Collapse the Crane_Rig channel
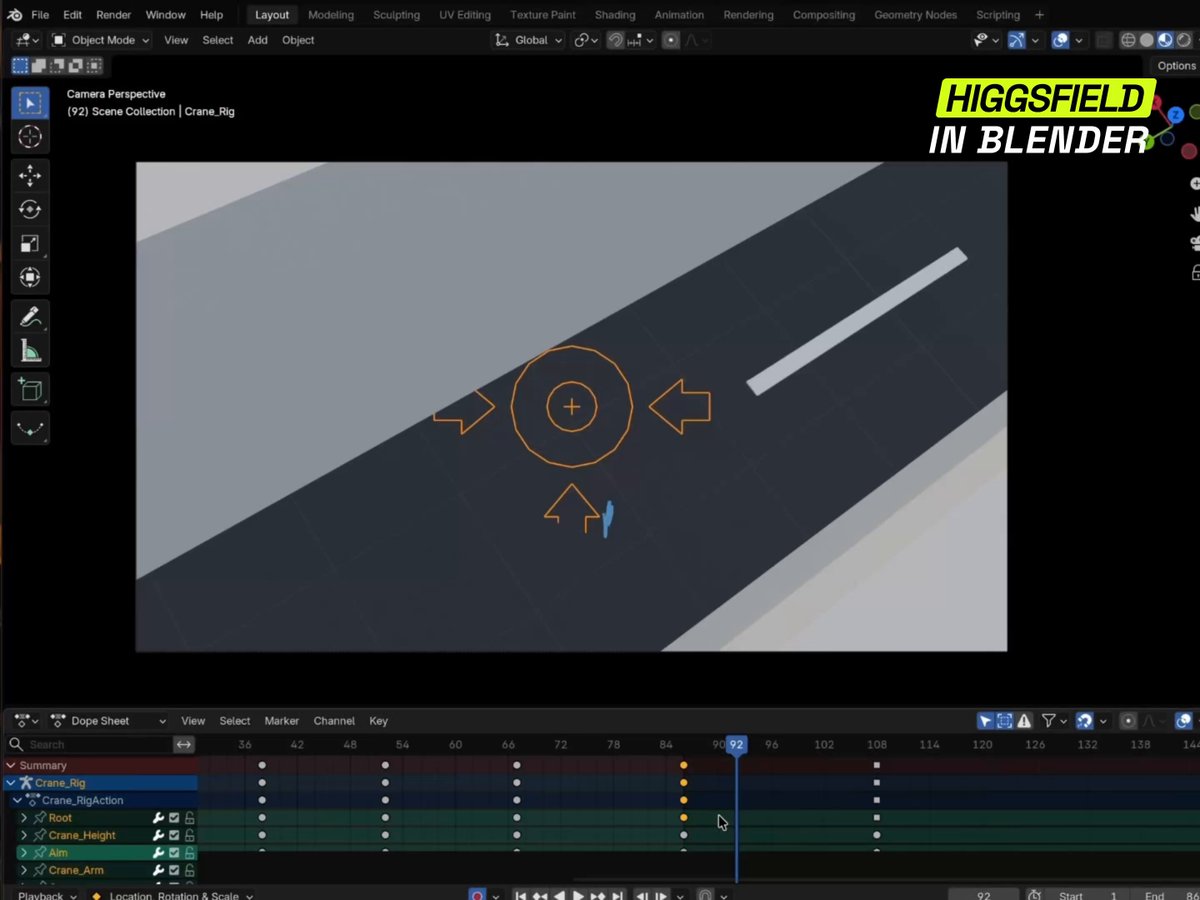Image resolution: width=1200 pixels, height=900 pixels. (11, 783)
